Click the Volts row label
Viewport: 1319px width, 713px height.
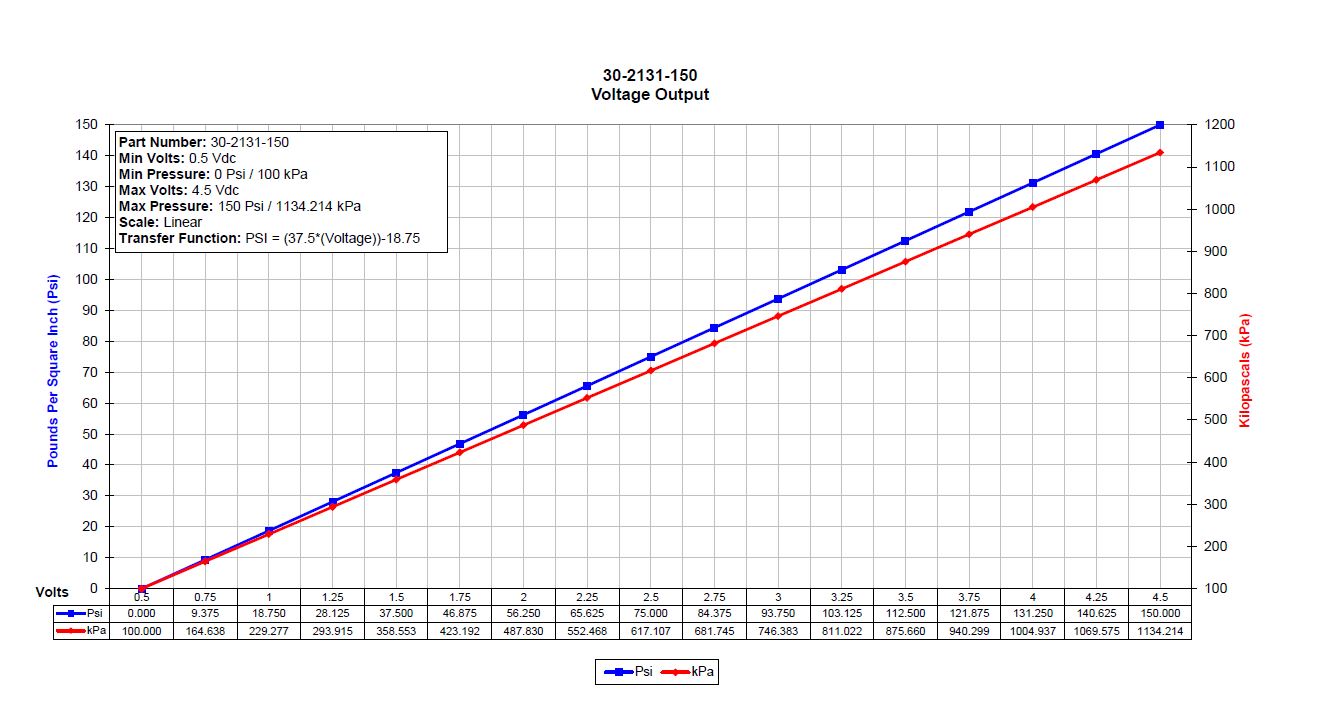pos(52,592)
